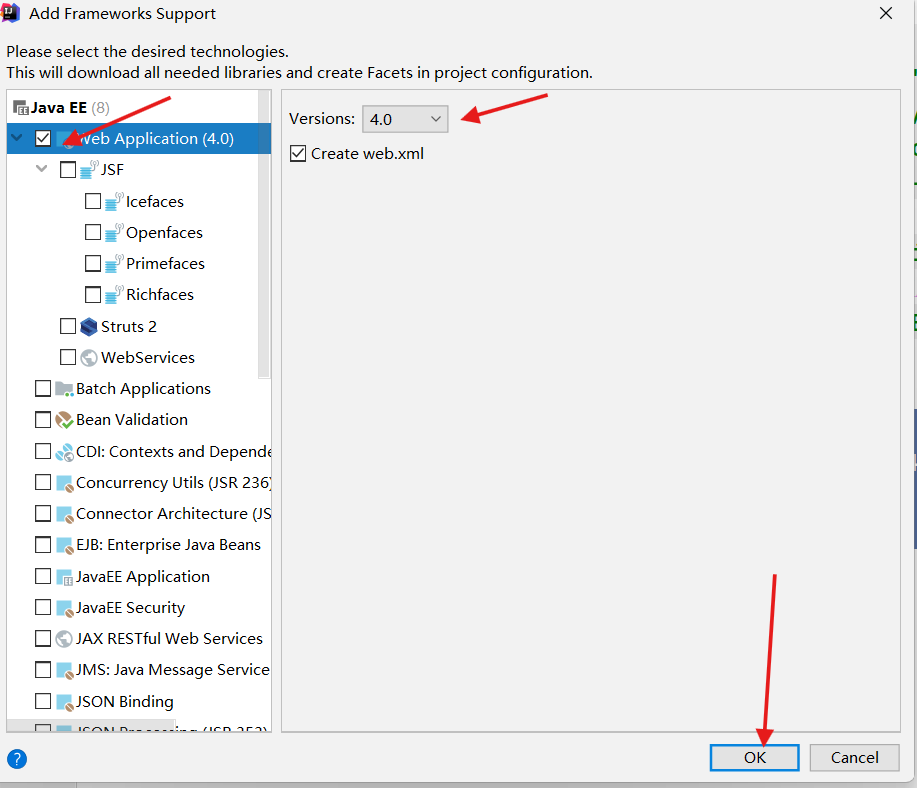Image resolution: width=917 pixels, height=788 pixels.
Task: Check the JavaEE Security checkbox
Action: coord(43,607)
